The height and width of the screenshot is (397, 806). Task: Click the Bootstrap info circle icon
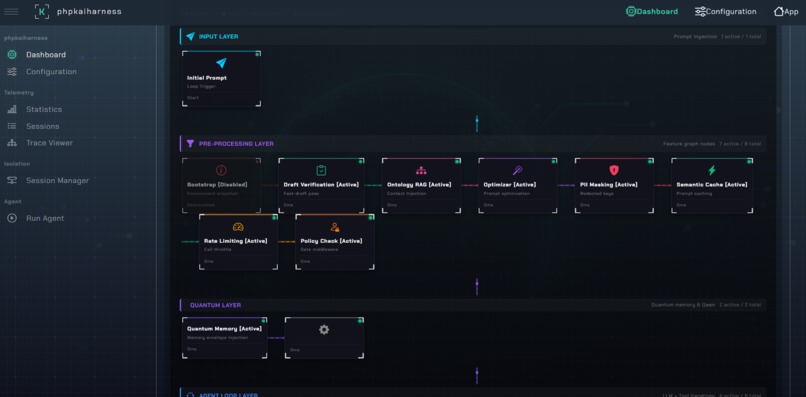coord(221,170)
